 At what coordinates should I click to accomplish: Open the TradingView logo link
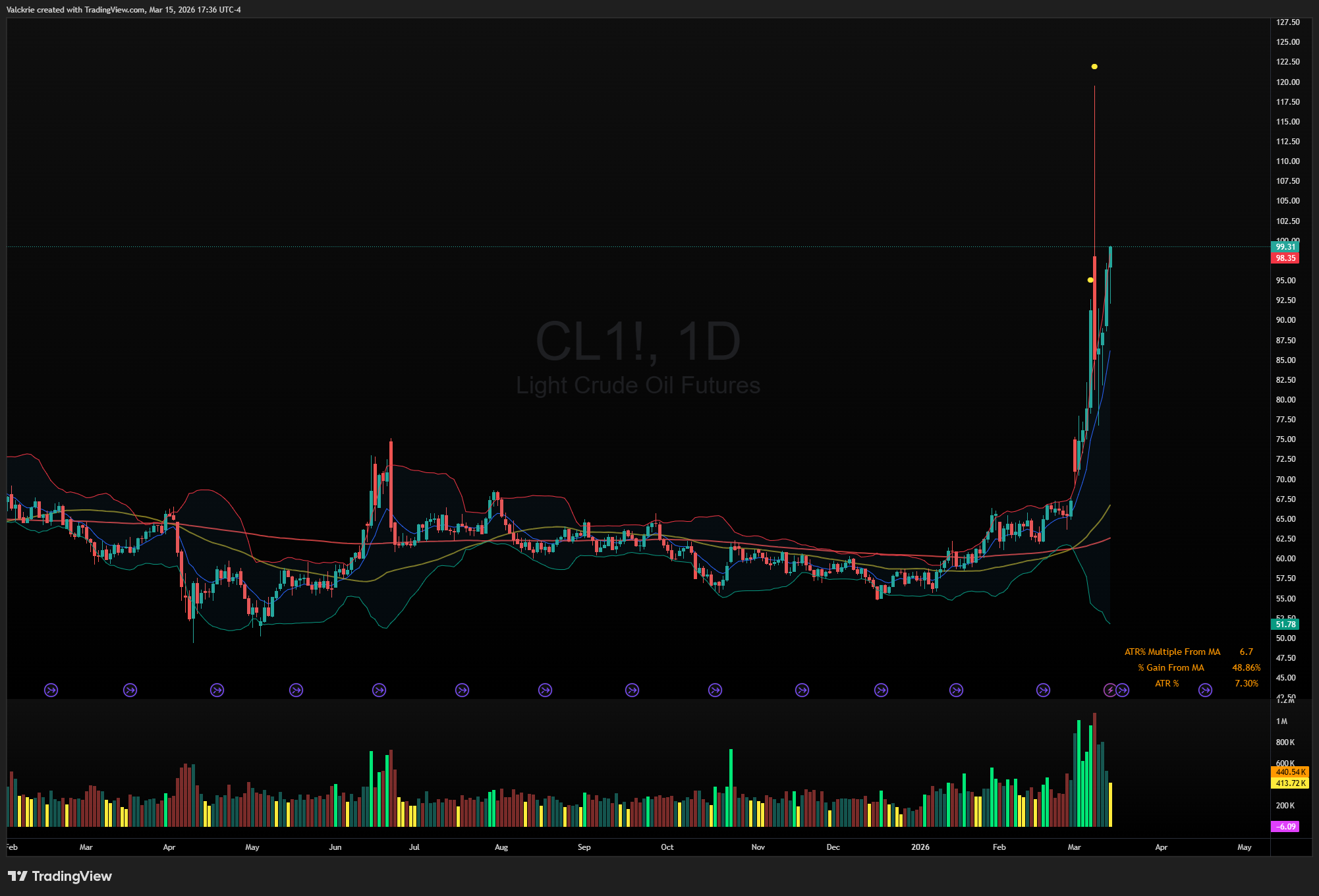pyautogui.click(x=60, y=876)
